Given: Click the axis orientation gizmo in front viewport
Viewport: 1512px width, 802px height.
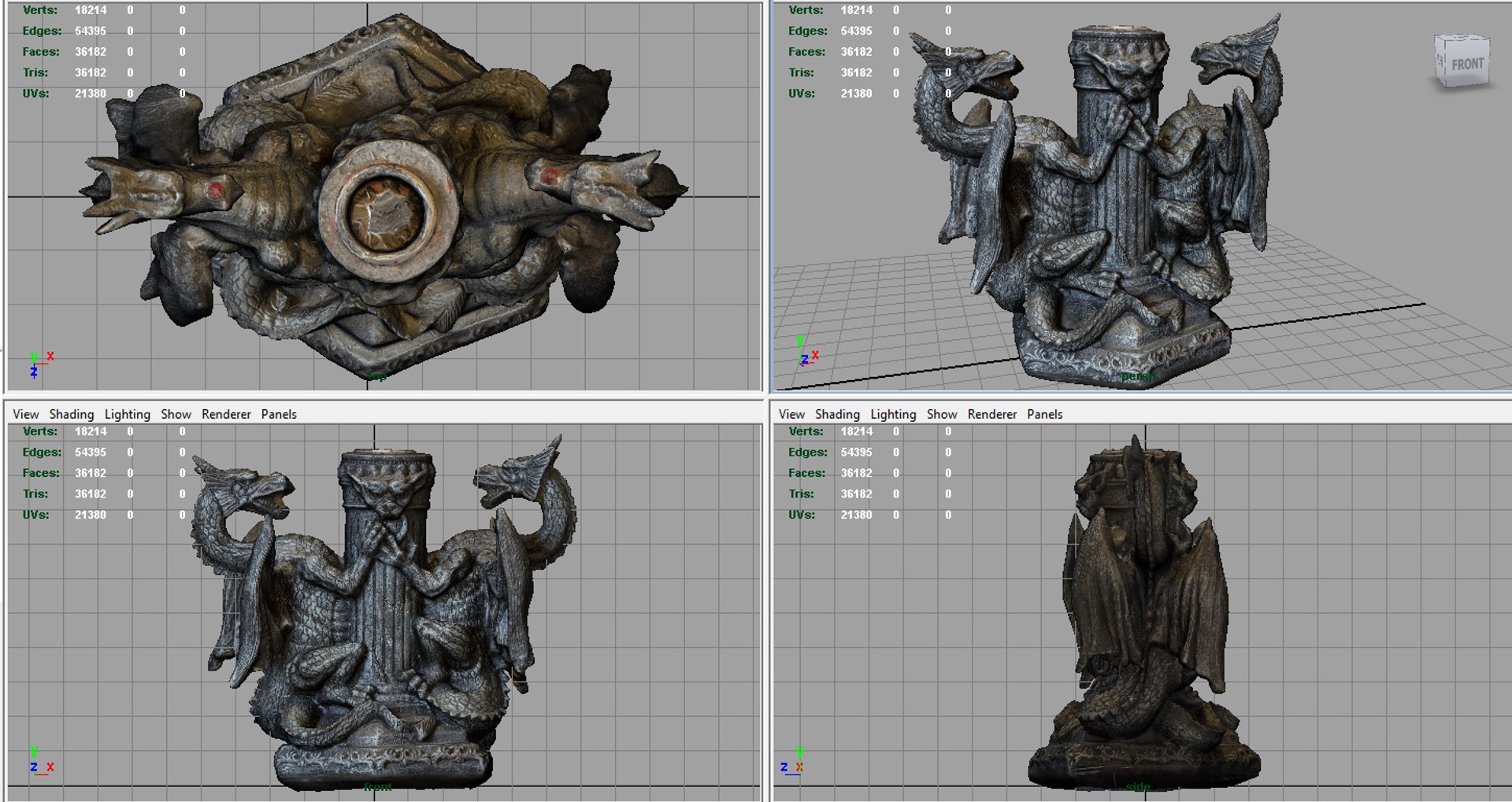Looking at the screenshot, I should [41, 761].
